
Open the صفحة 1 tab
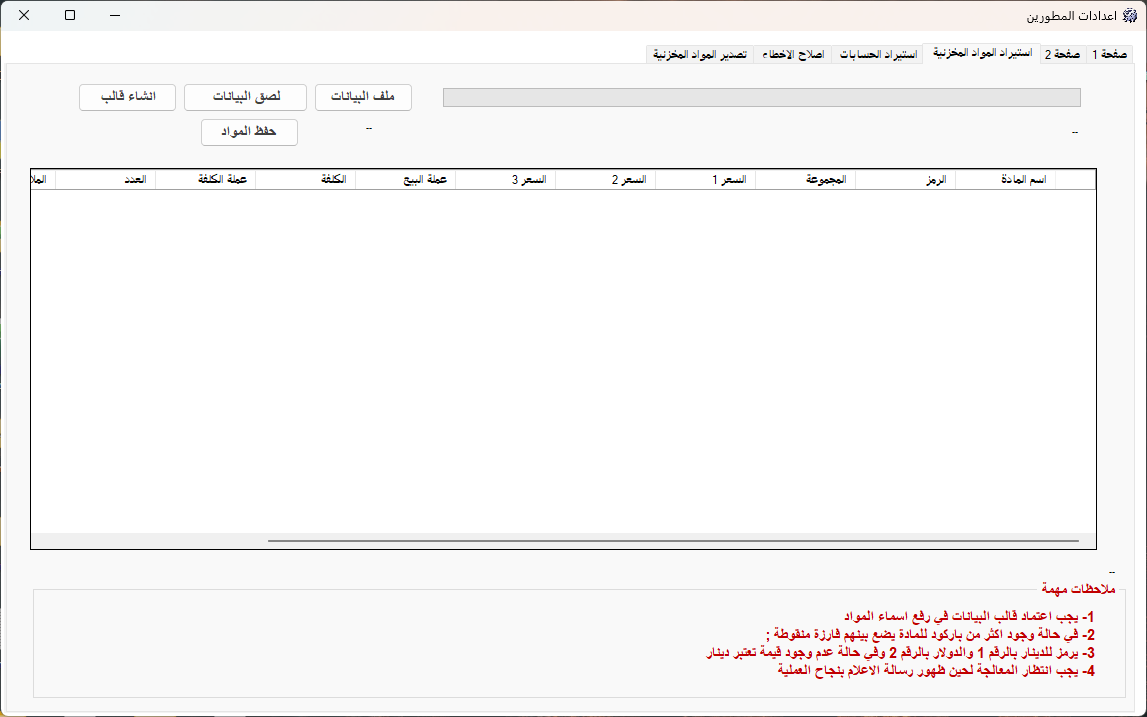1110,55
